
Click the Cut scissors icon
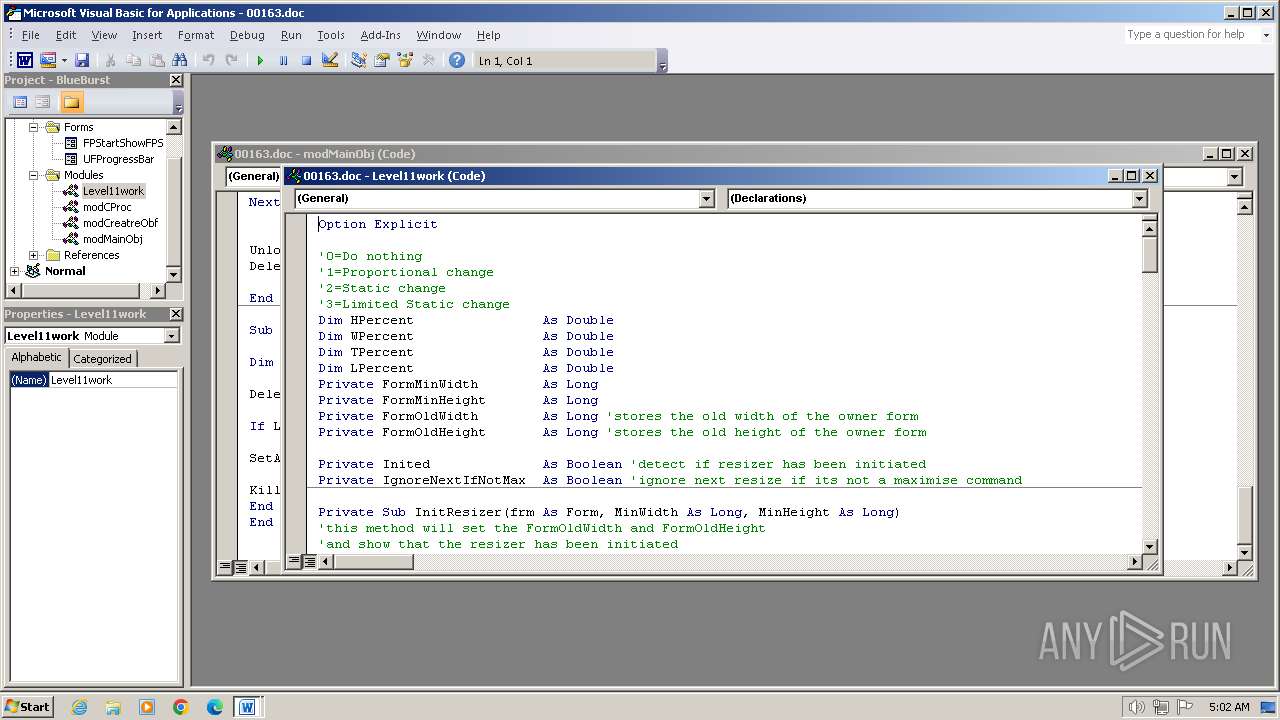(x=111, y=61)
